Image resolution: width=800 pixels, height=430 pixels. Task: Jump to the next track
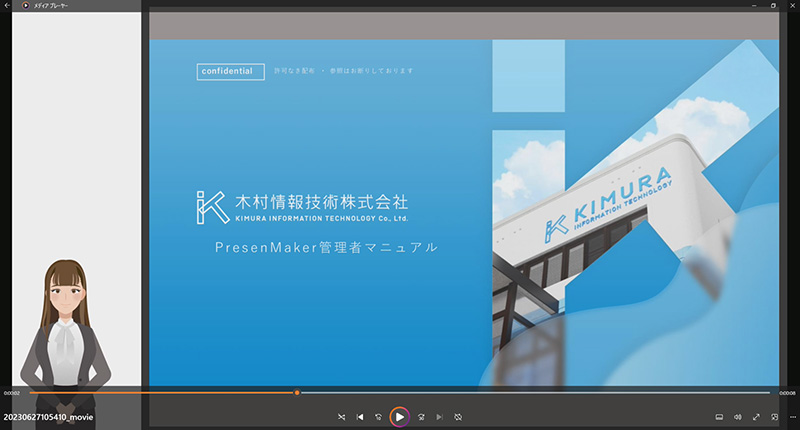click(x=439, y=416)
